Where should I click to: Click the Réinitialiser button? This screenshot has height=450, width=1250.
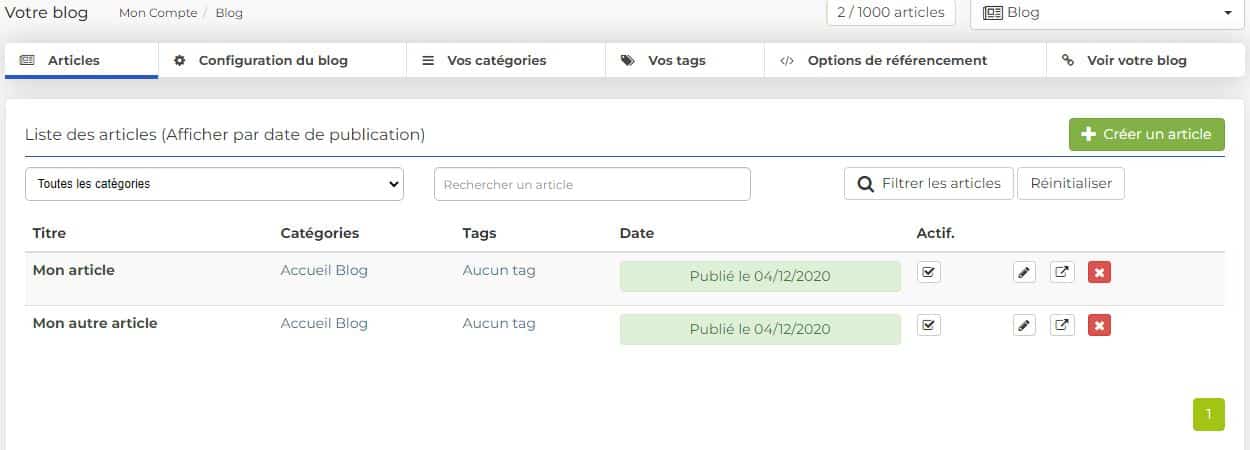[1071, 184]
